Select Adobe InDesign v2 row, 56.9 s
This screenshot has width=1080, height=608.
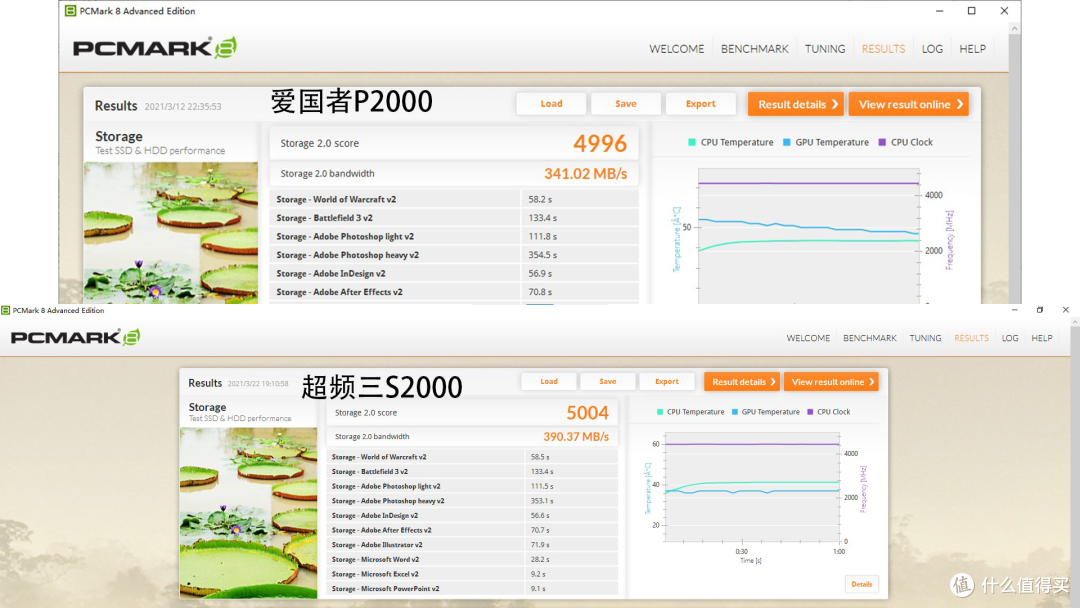pos(454,273)
